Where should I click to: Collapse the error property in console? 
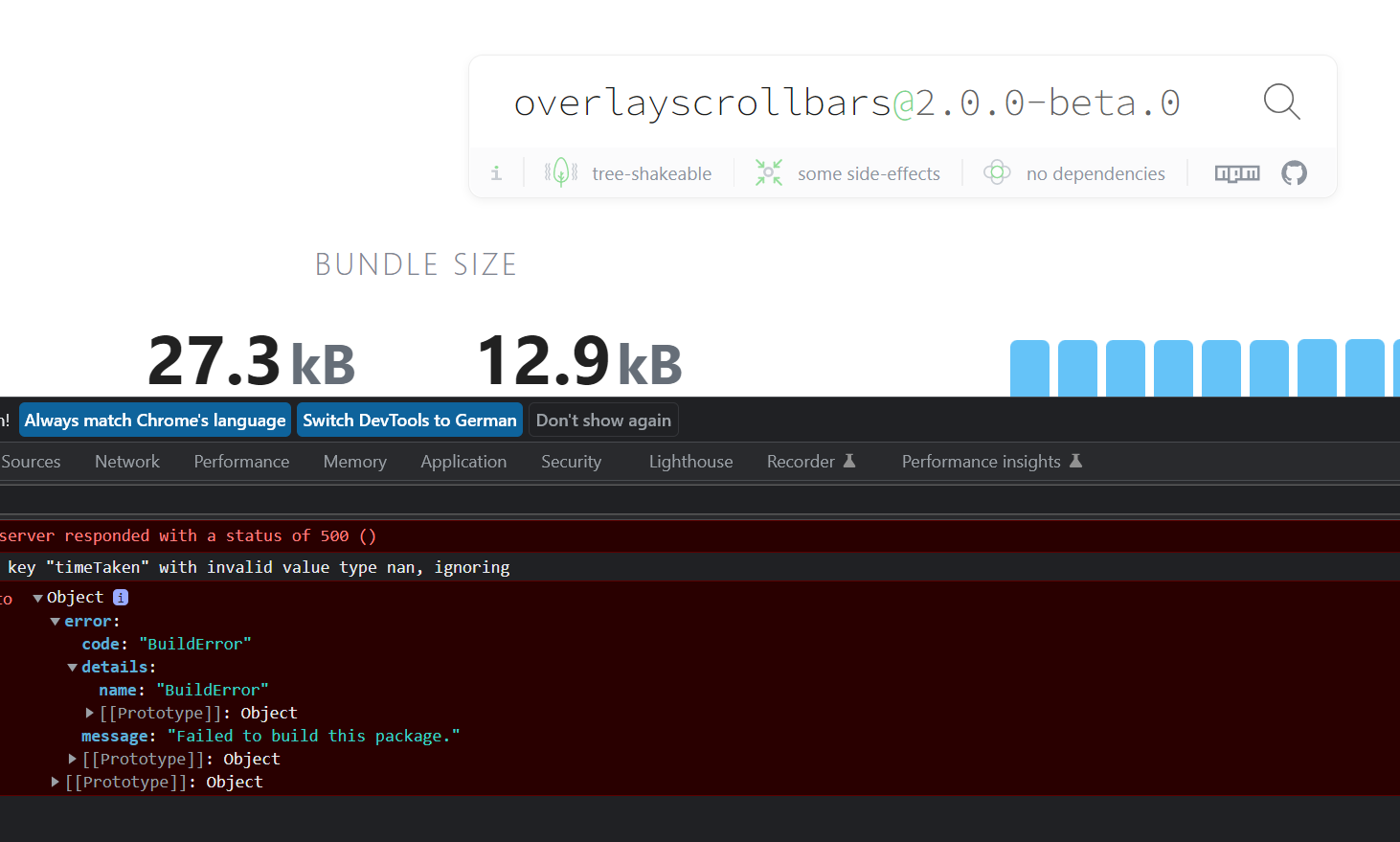click(x=55, y=621)
